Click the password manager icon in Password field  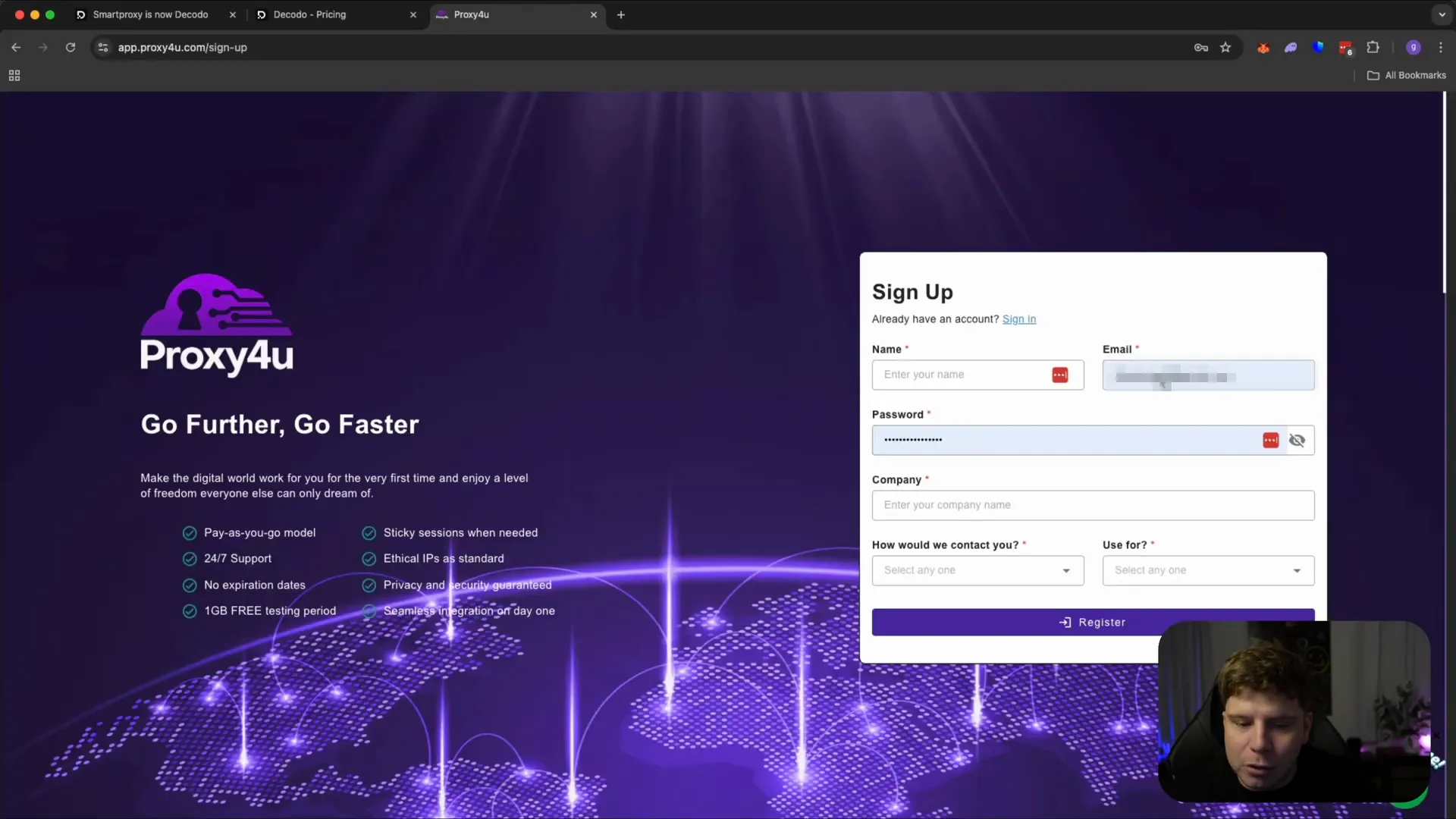pos(1271,440)
